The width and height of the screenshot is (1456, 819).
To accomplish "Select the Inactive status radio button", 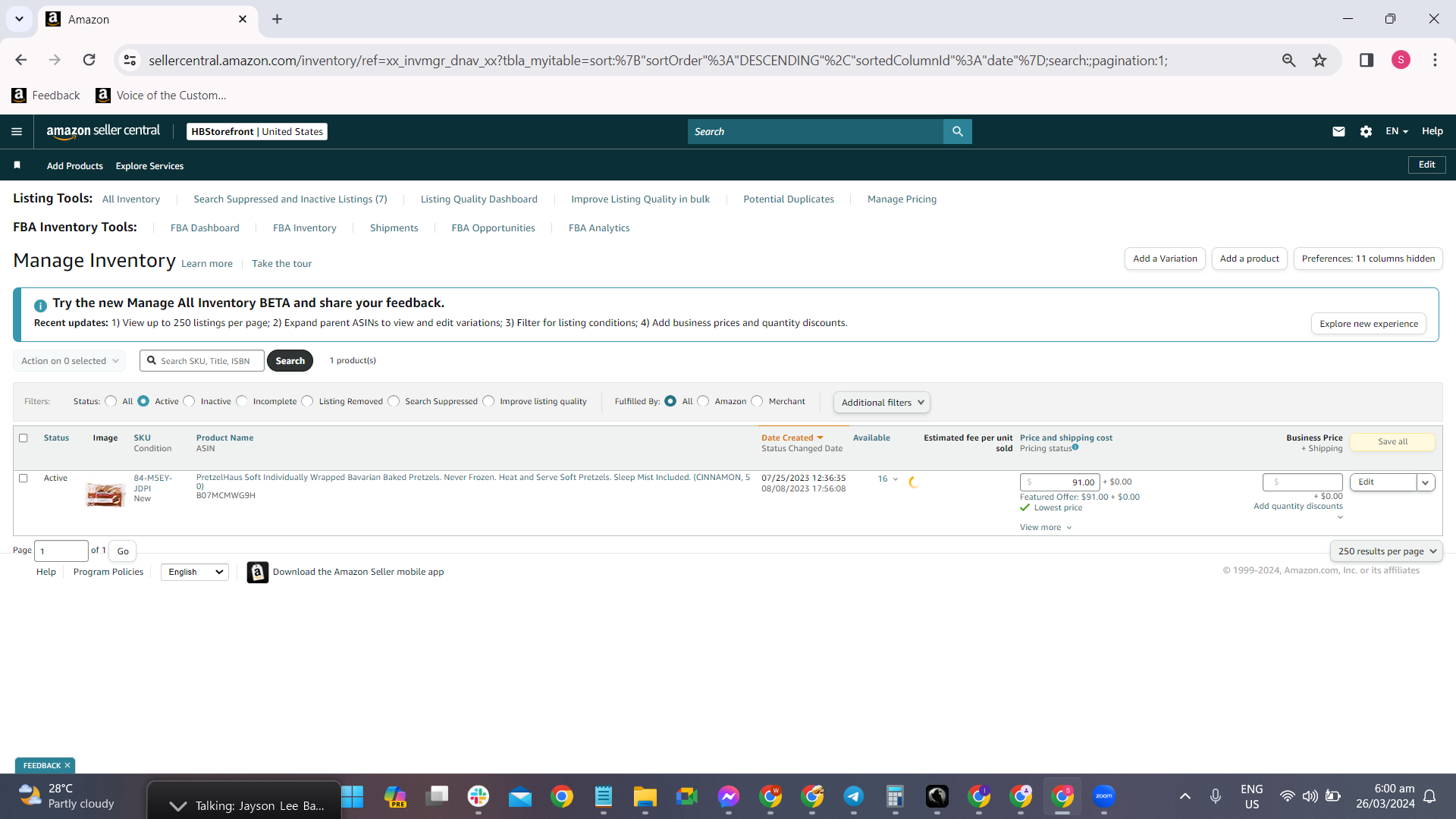I will 189,401.
